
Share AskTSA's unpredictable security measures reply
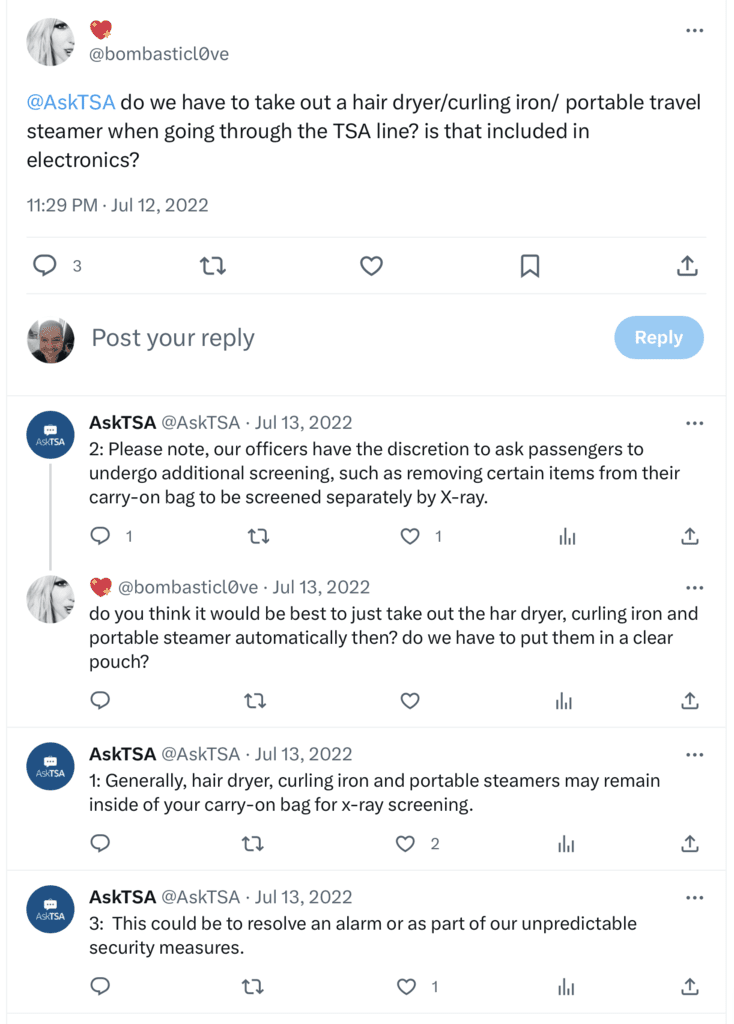[689, 986]
